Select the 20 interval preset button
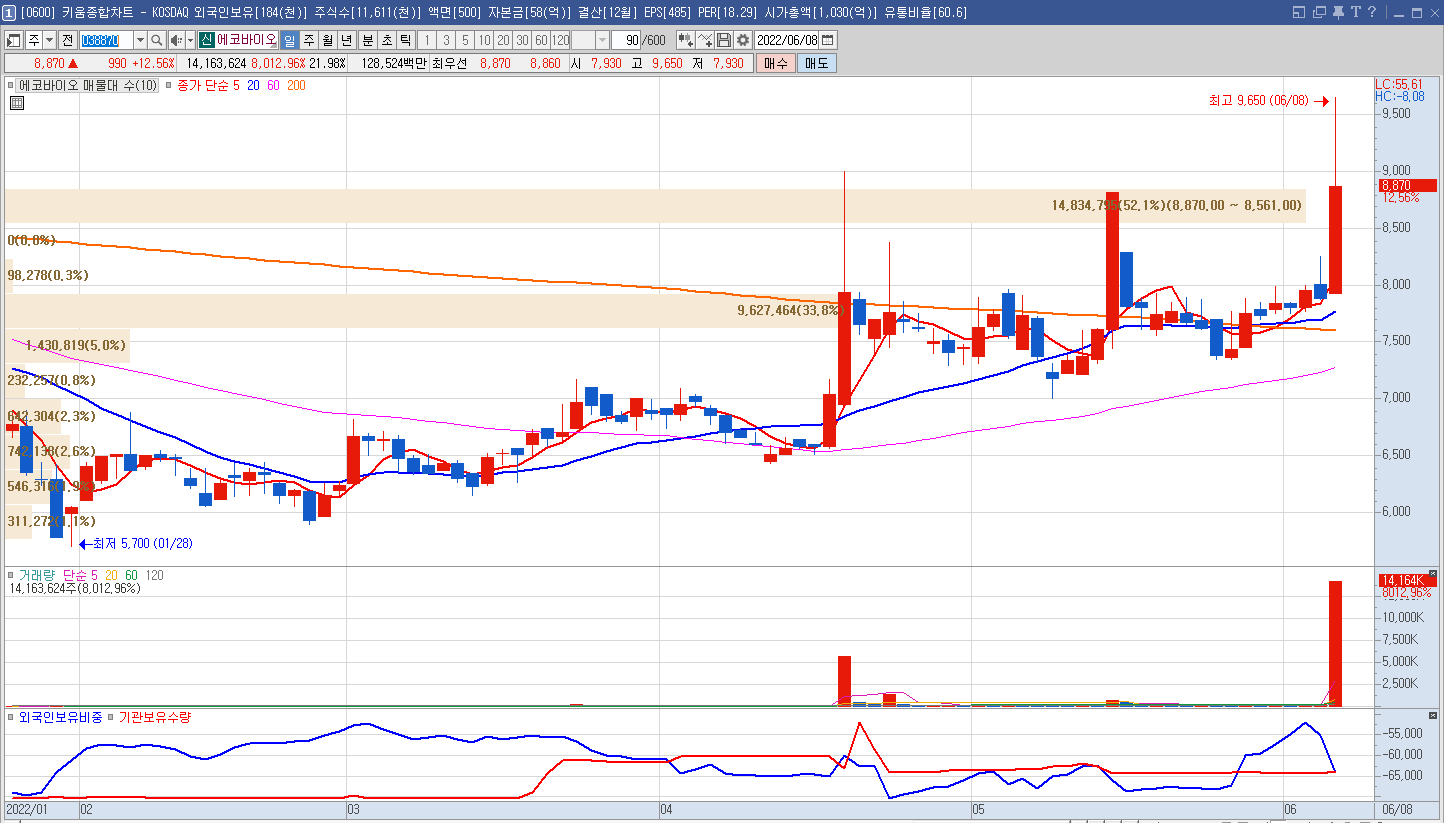 point(503,40)
